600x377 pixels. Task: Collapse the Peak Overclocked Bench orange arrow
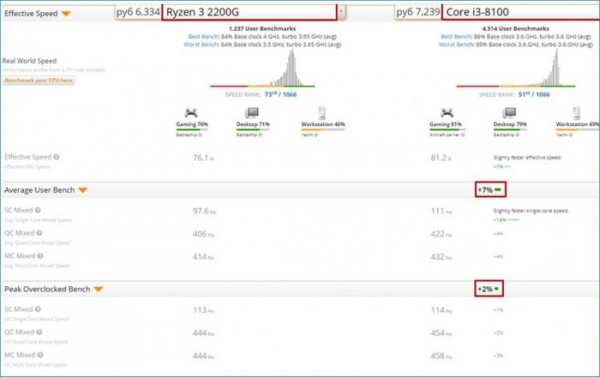tap(98, 289)
